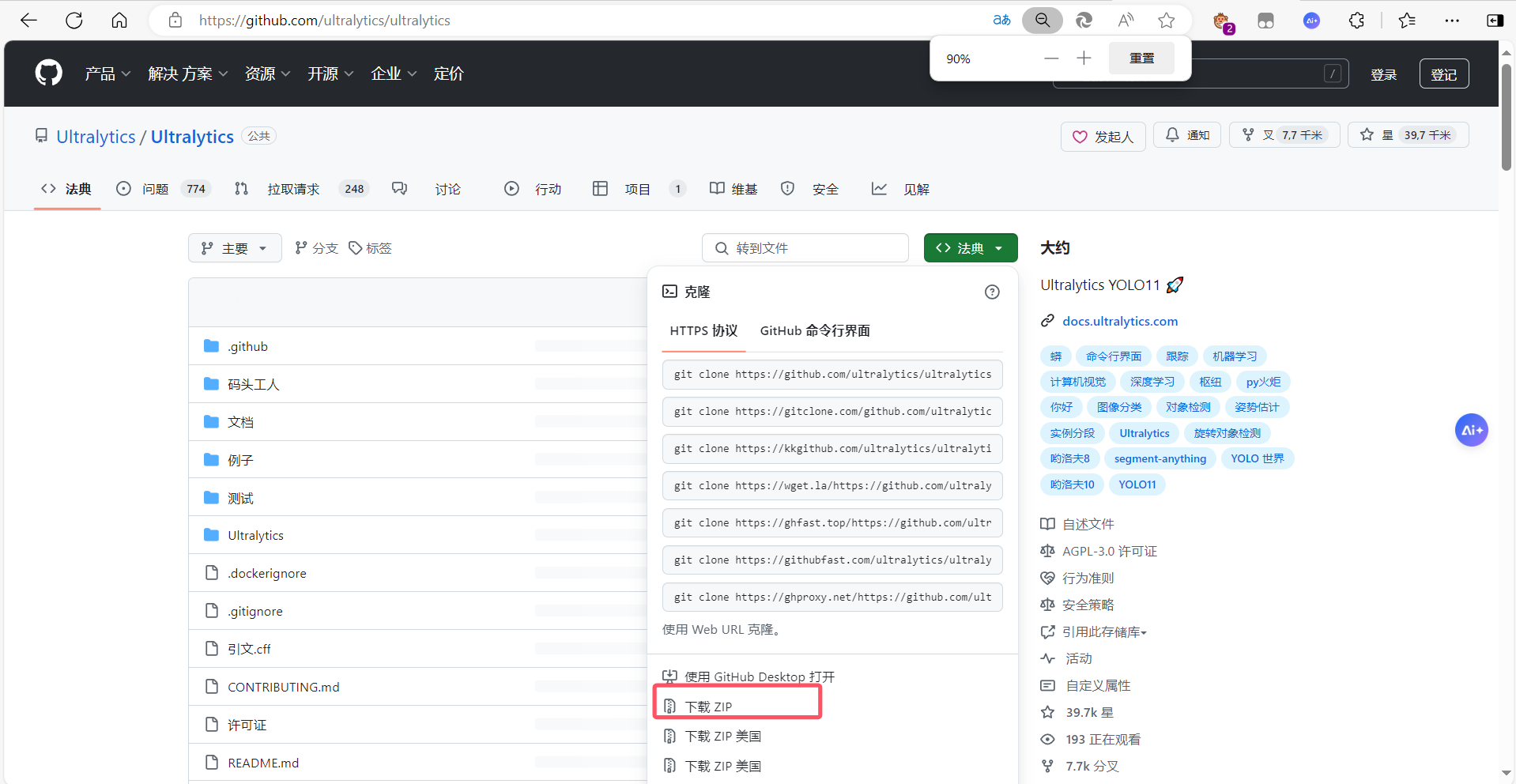View tags via 标签 link
The image size is (1516, 784).
(370, 248)
